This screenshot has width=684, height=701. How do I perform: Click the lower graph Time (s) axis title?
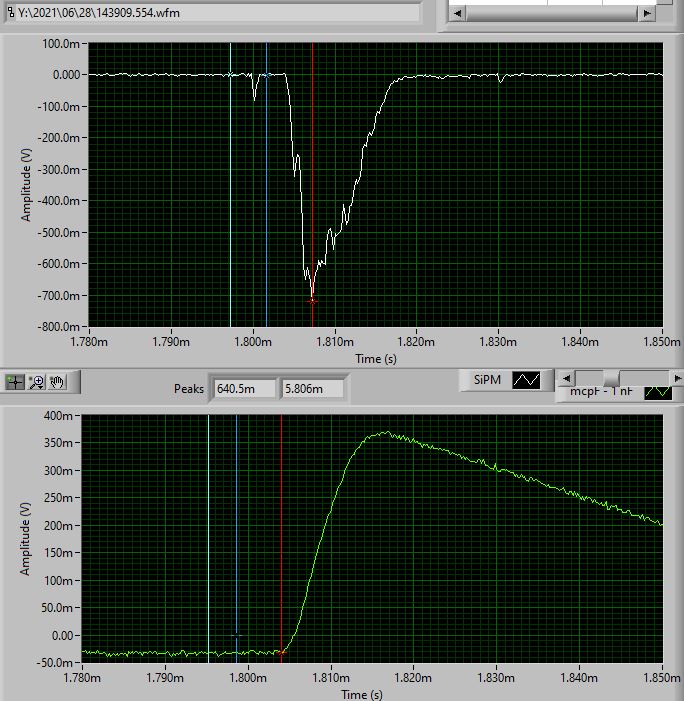click(x=362, y=695)
